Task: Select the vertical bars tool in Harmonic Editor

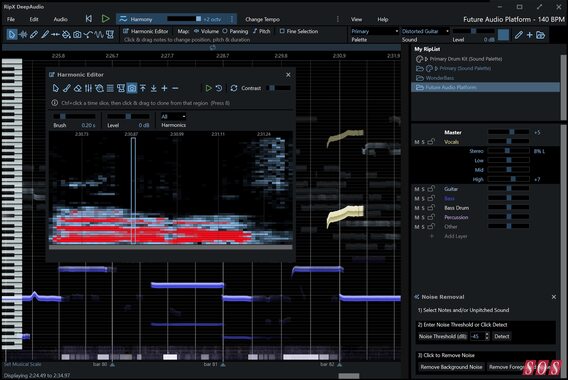Action: pos(88,88)
